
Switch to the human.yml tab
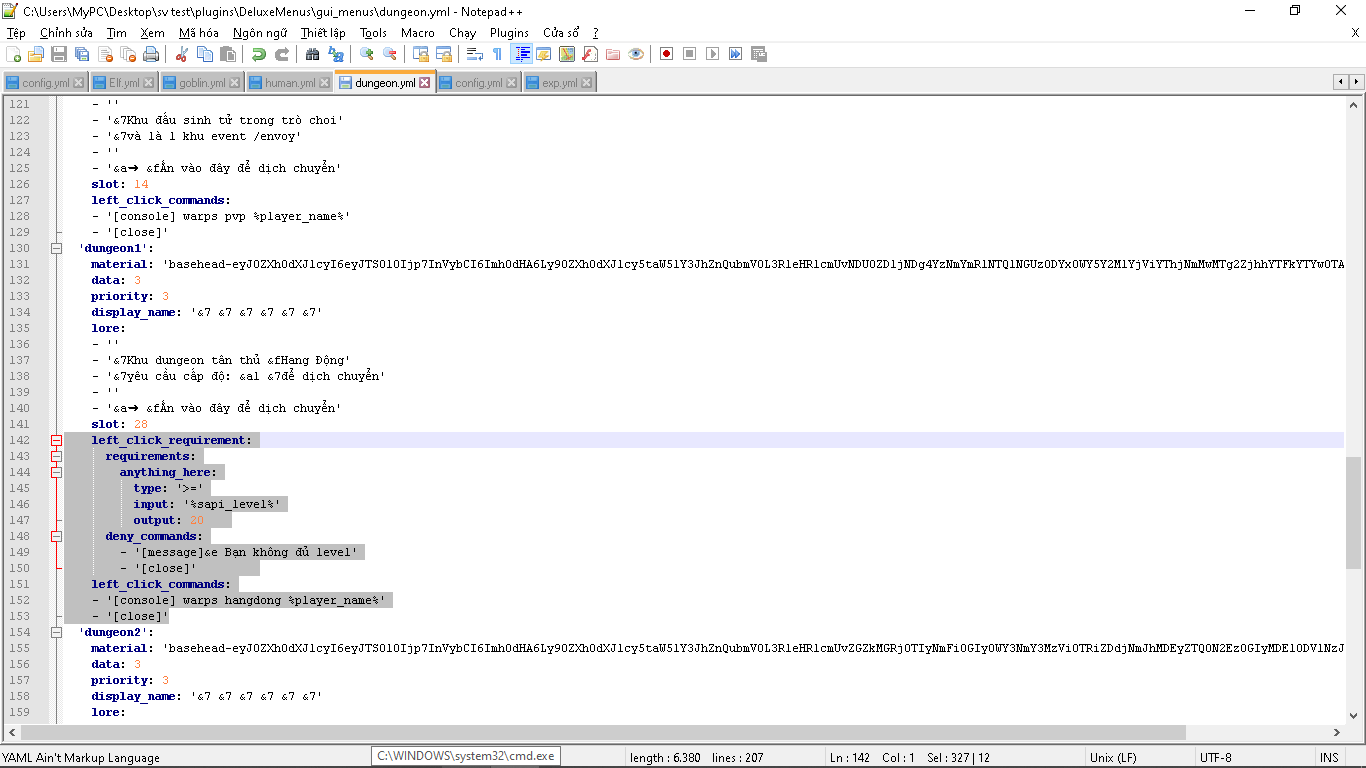coord(289,83)
